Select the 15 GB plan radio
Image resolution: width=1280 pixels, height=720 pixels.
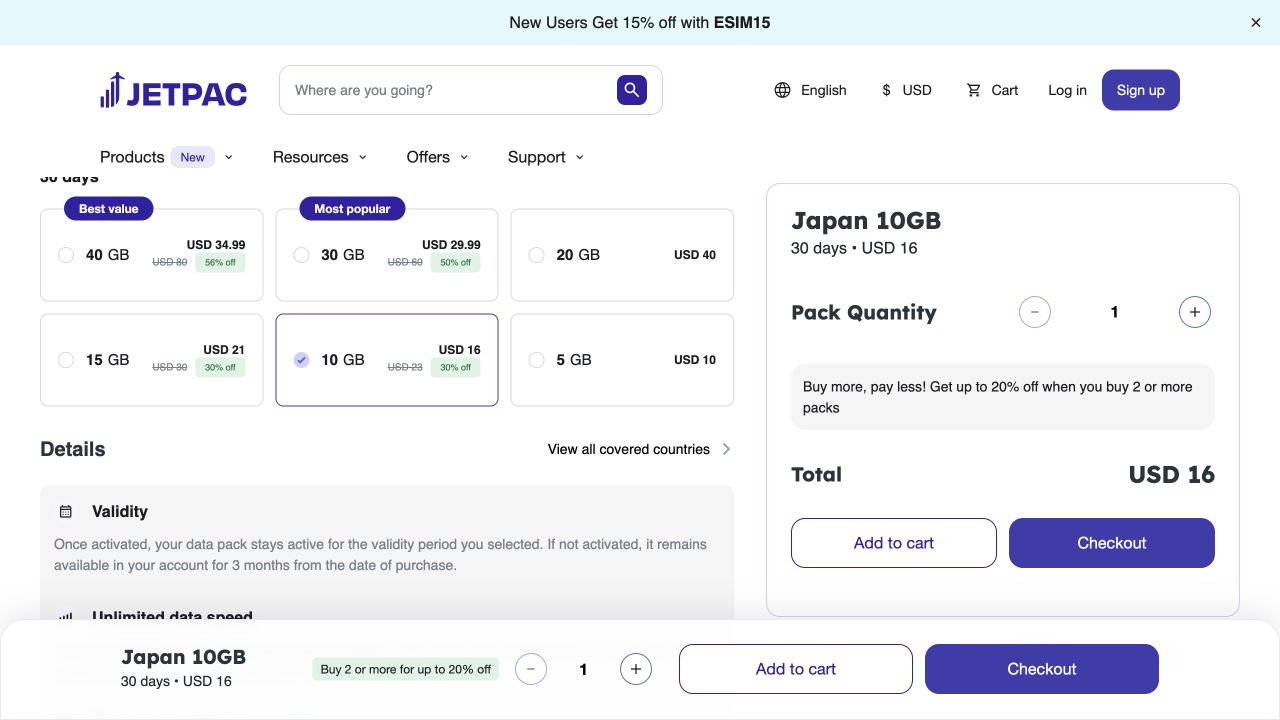66,360
